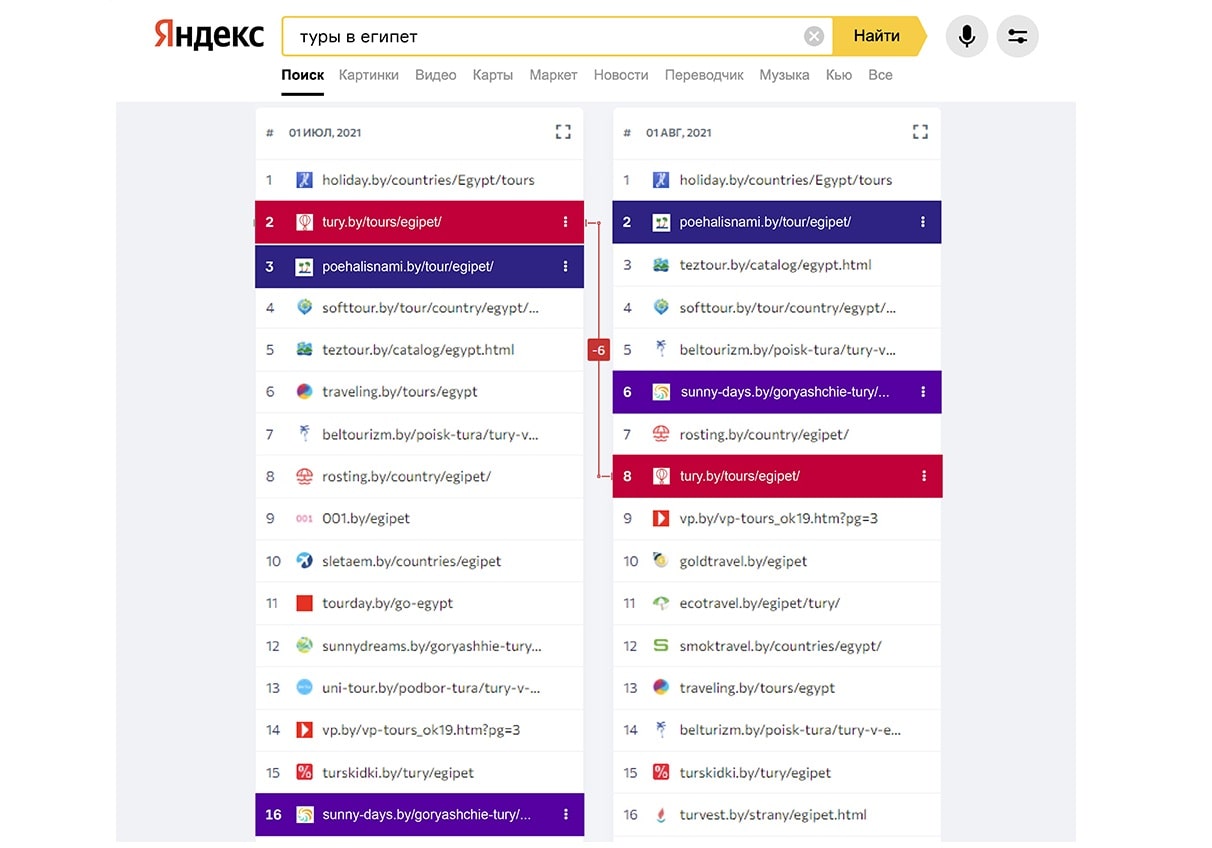Open the Маркет tab
The height and width of the screenshot is (848, 1212).
(553, 75)
